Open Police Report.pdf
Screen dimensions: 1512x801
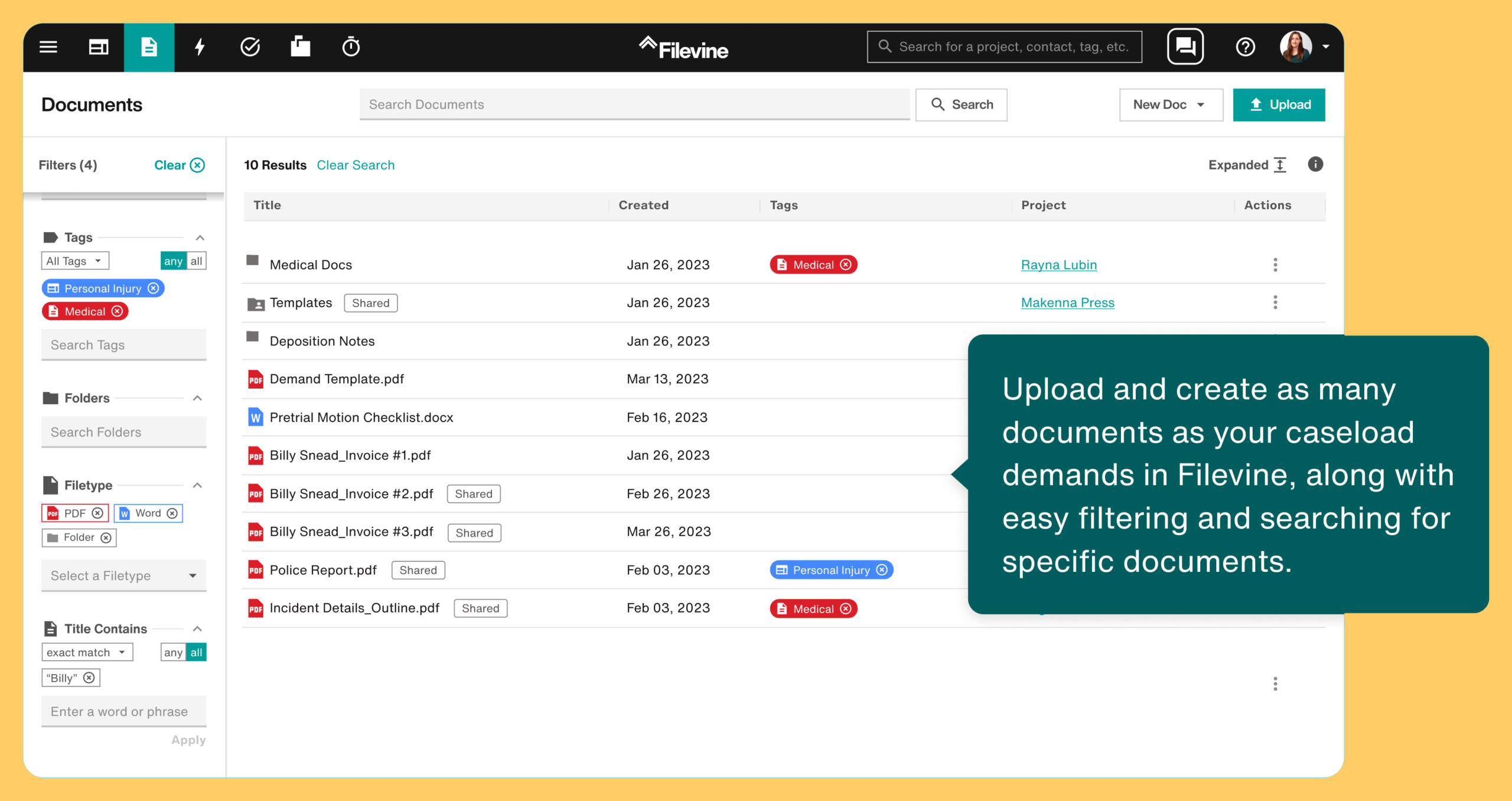(323, 570)
